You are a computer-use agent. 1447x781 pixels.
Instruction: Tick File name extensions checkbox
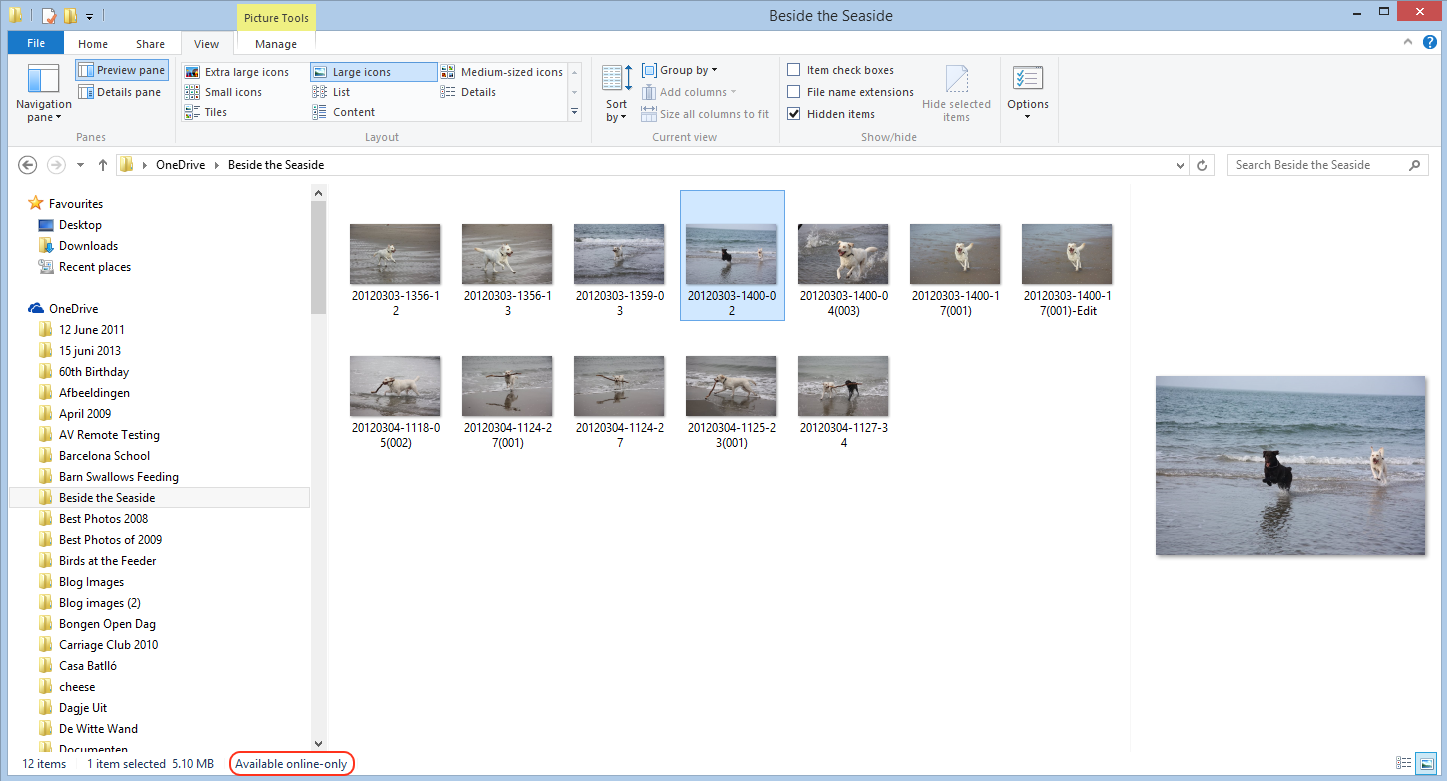(x=793, y=92)
